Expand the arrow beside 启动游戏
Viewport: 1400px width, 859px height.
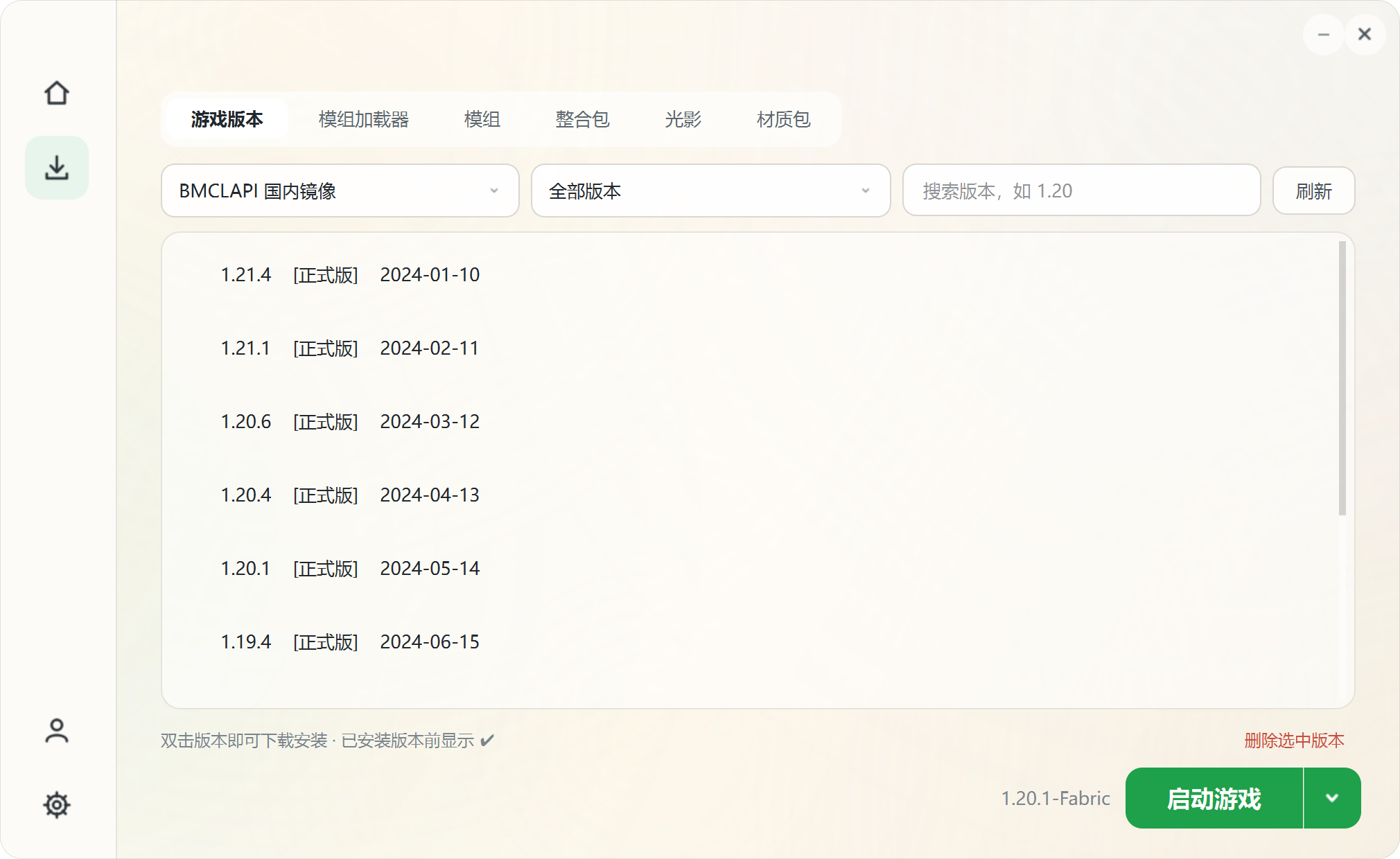(1332, 798)
